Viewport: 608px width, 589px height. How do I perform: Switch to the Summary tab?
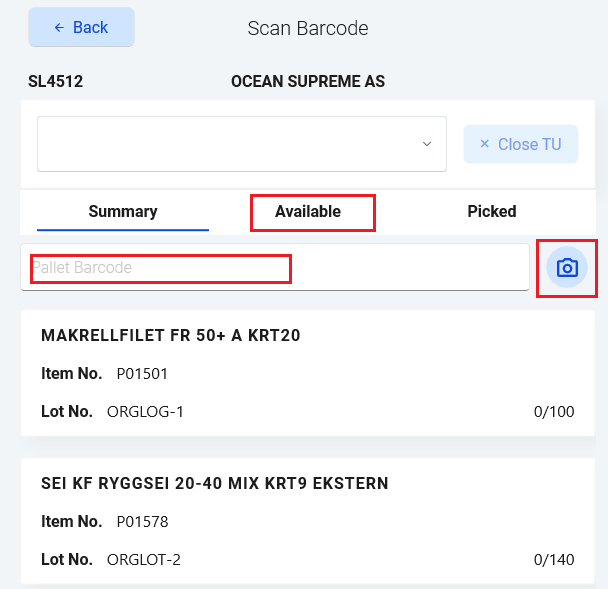123,211
